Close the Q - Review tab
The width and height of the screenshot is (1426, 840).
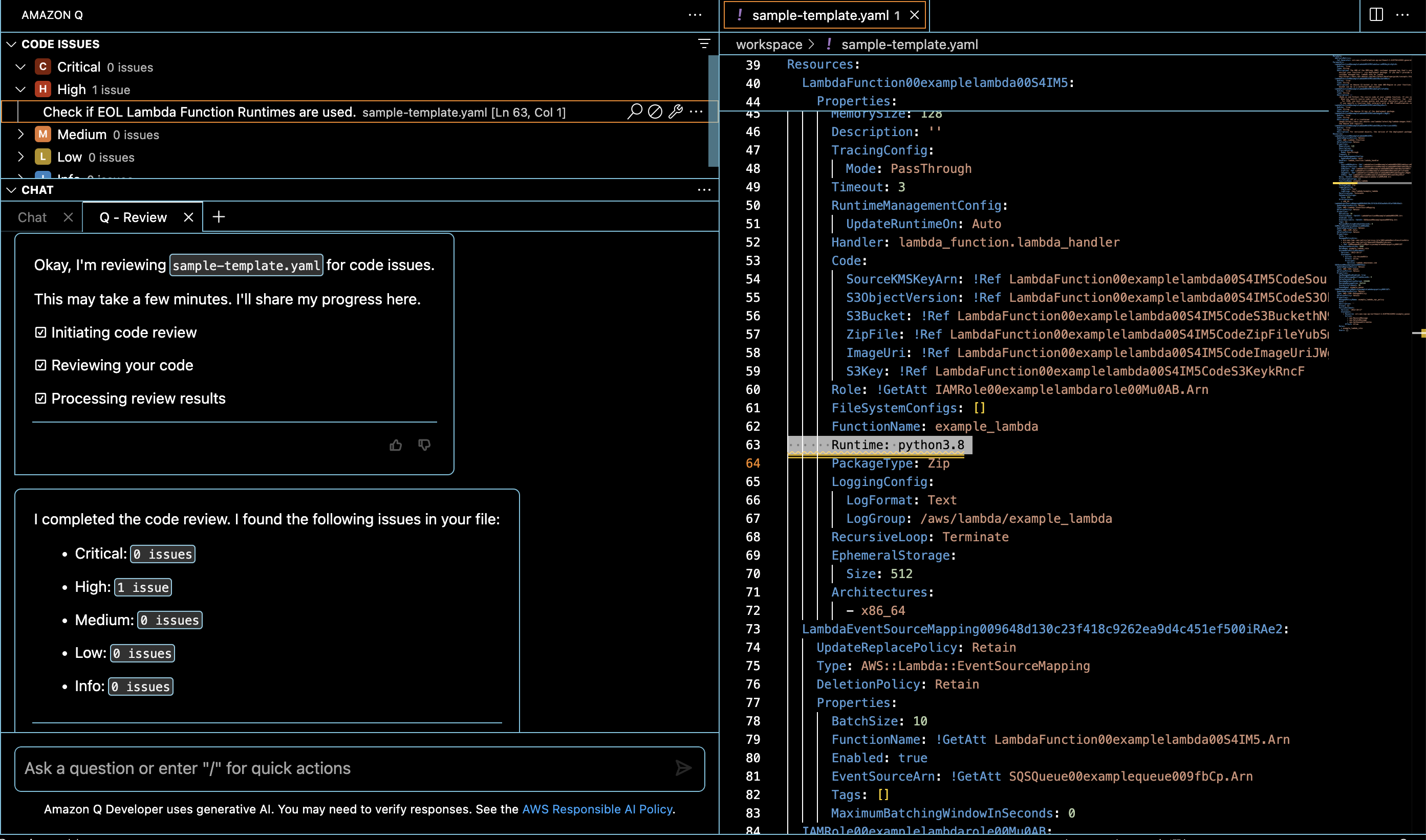188,217
